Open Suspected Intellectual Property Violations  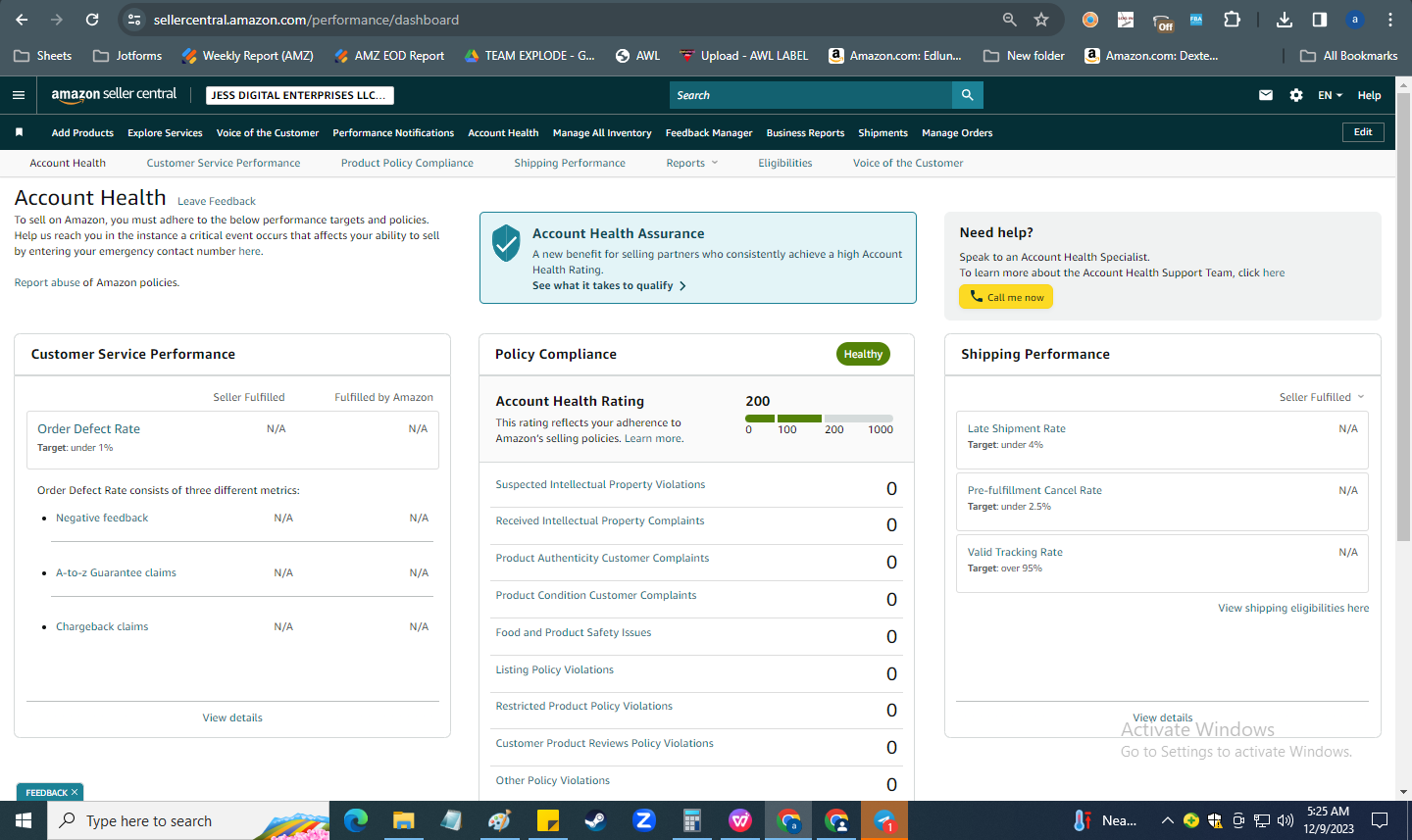(x=600, y=484)
